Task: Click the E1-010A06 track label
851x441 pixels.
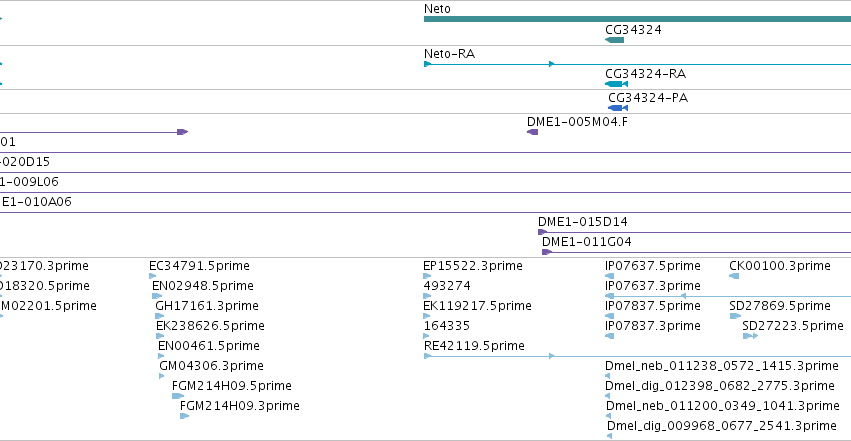Action: tap(36, 202)
